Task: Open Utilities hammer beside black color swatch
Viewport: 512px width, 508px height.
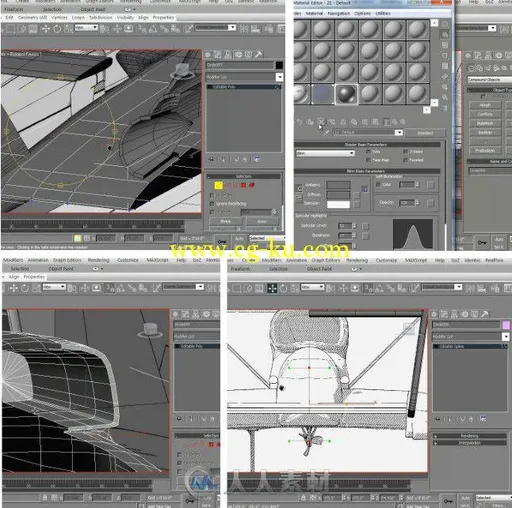Action: click(259, 55)
